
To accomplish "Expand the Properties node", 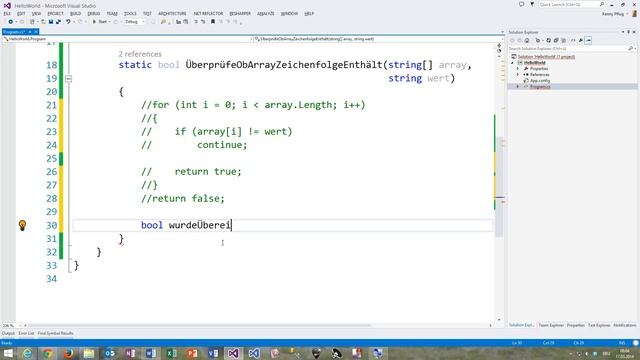I will 518,69.
